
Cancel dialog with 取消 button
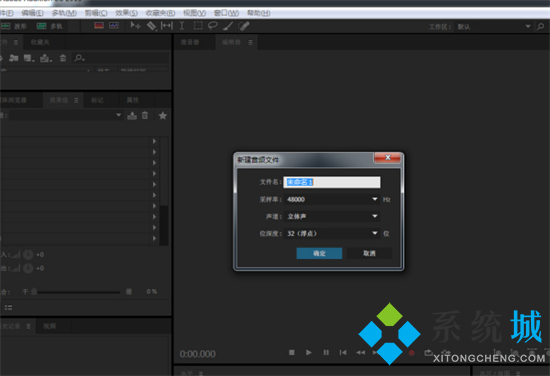[x=369, y=253]
